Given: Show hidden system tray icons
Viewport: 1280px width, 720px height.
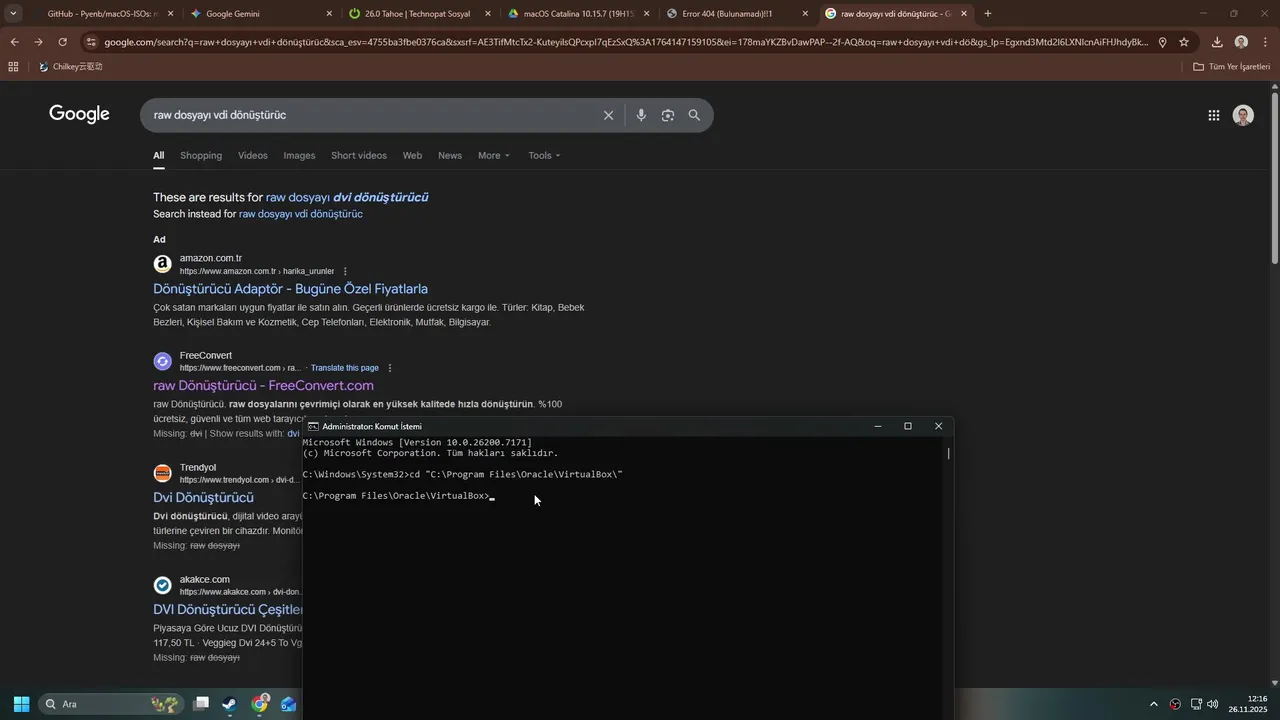Looking at the screenshot, I should coord(1153,704).
